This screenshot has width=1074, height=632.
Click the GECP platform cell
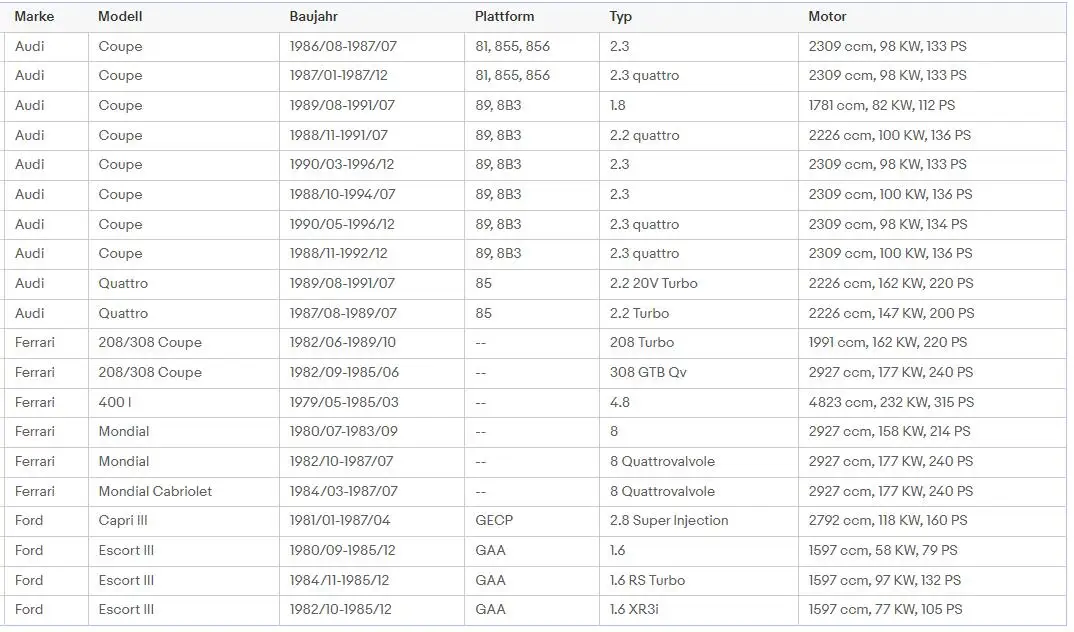[494, 521]
